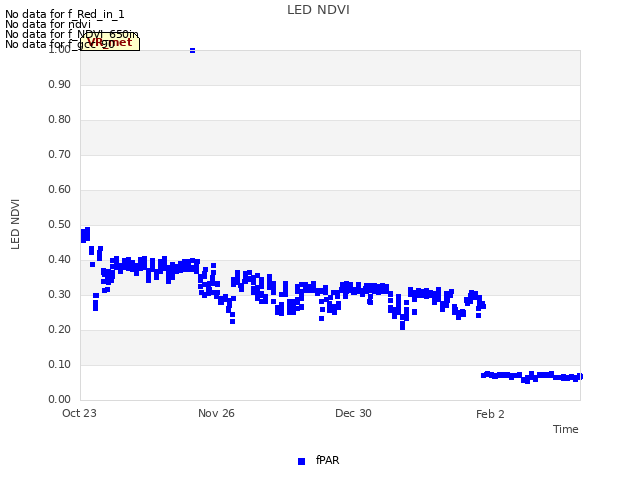Click the LED NDVI chart title
The height and width of the screenshot is (480, 640).
click(318, 10)
